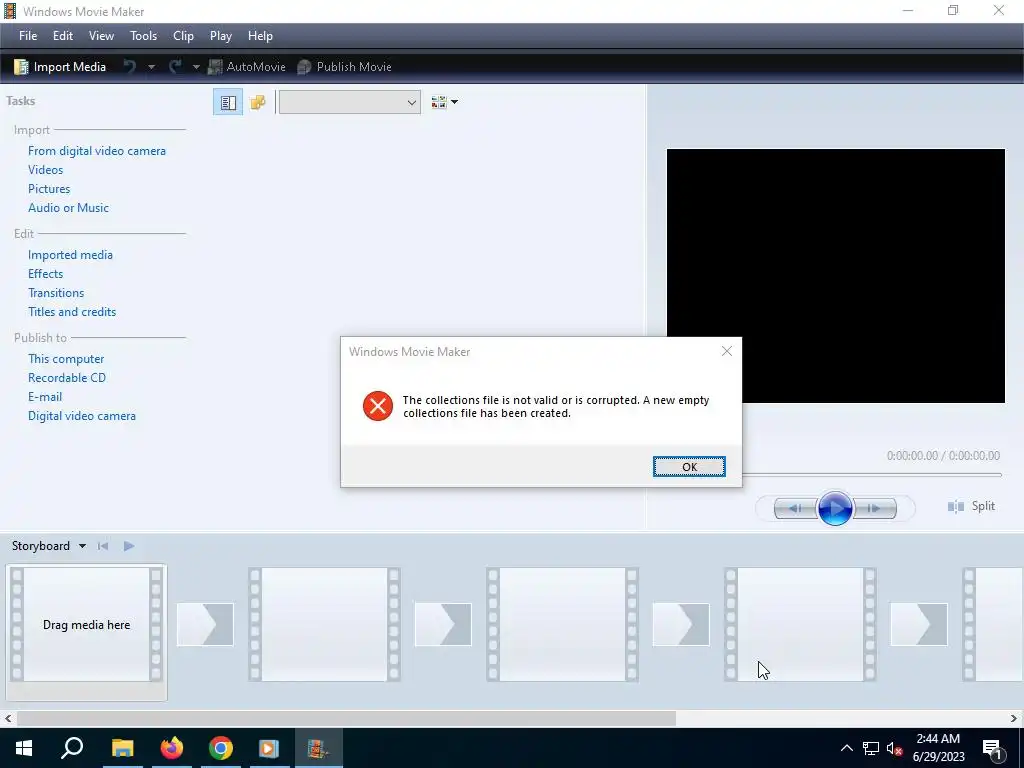The width and height of the screenshot is (1024, 768).
Task: Click the media player taskbar icon
Action: (x=269, y=748)
